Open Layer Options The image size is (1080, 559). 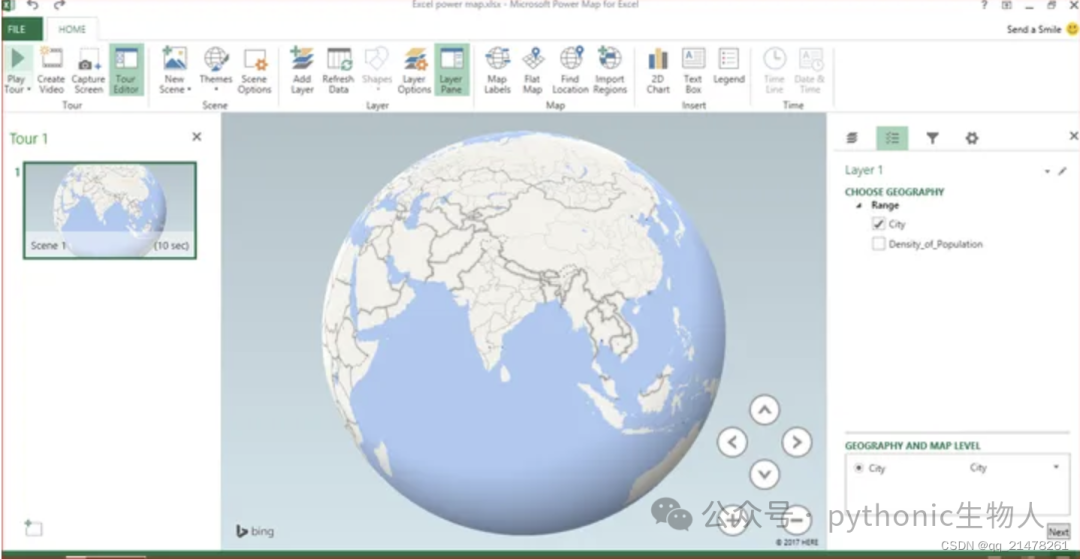point(415,70)
